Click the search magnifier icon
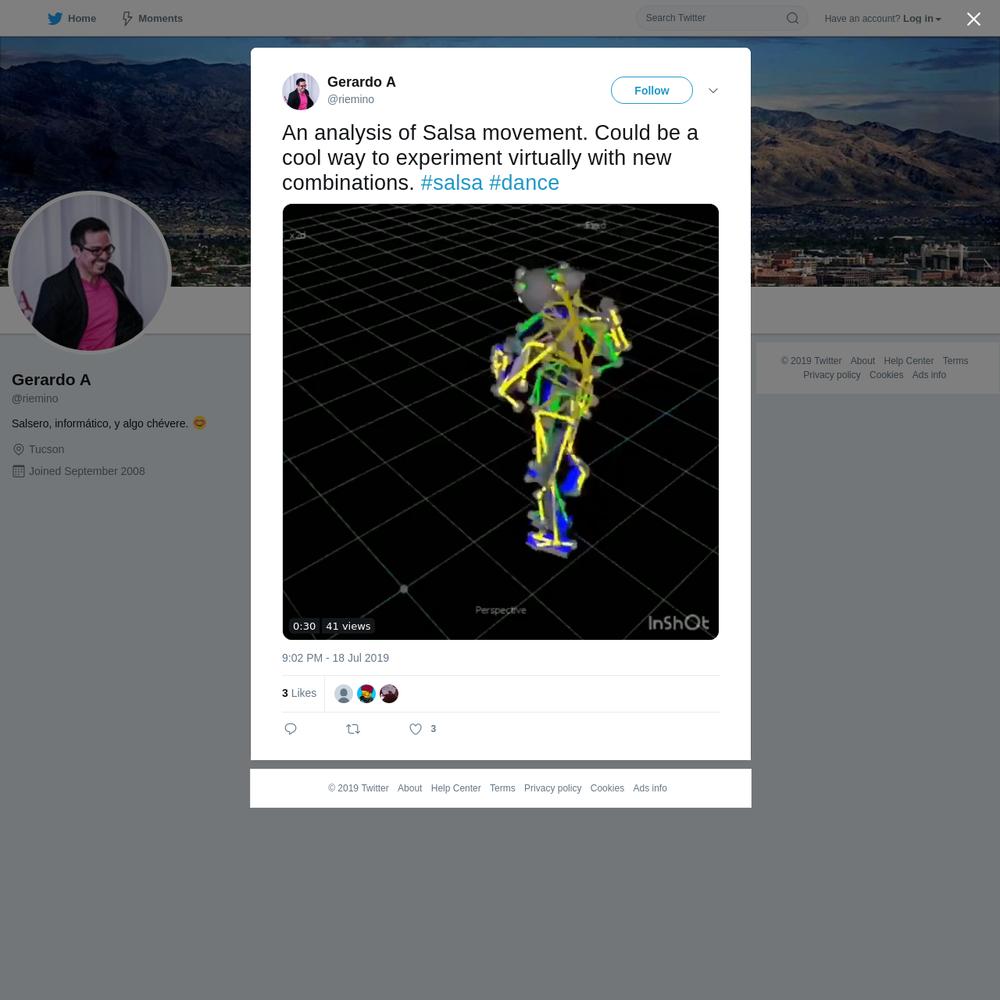This screenshot has height=1000, width=1000. (x=792, y=18)
